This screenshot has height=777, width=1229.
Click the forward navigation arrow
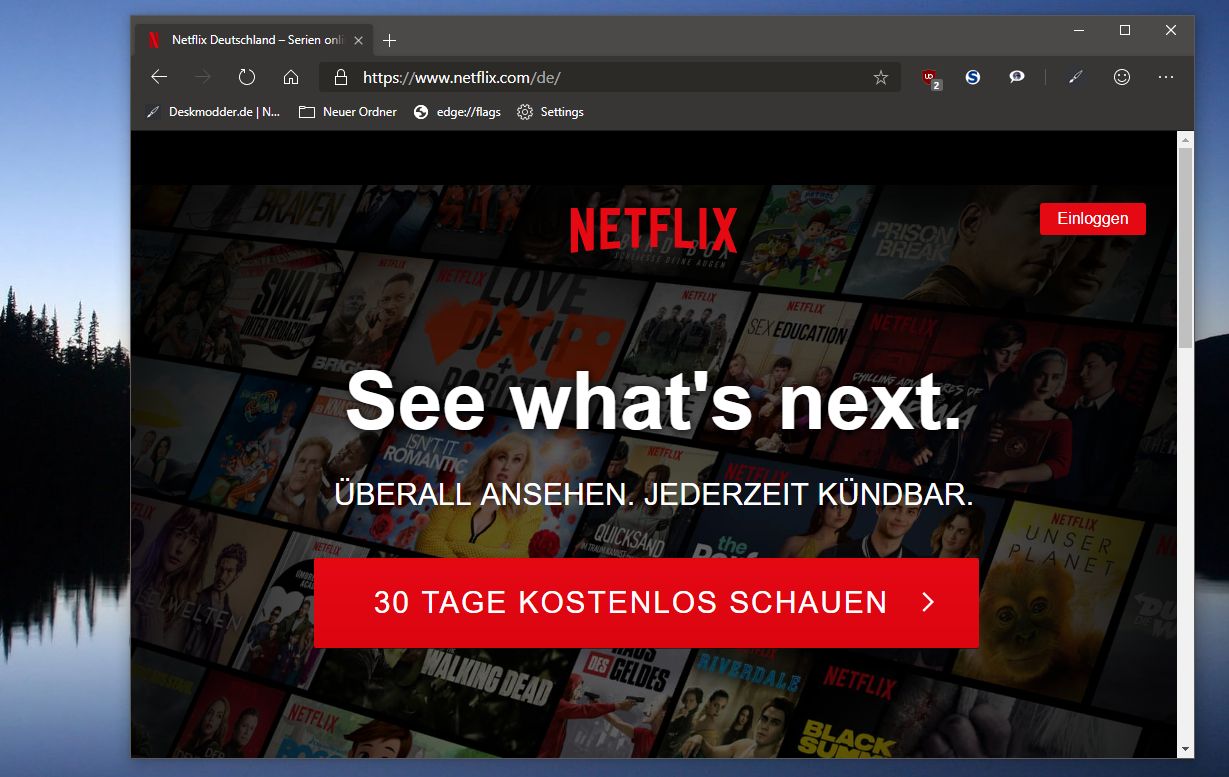[x=203, y=77]
